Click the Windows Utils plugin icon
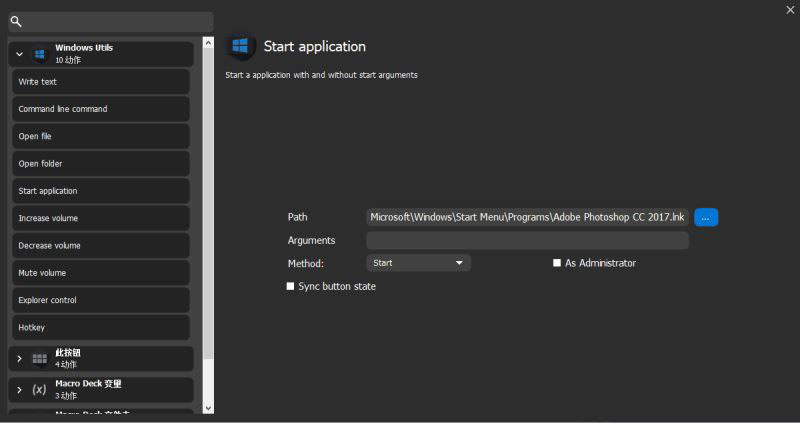 click(40, 54)
